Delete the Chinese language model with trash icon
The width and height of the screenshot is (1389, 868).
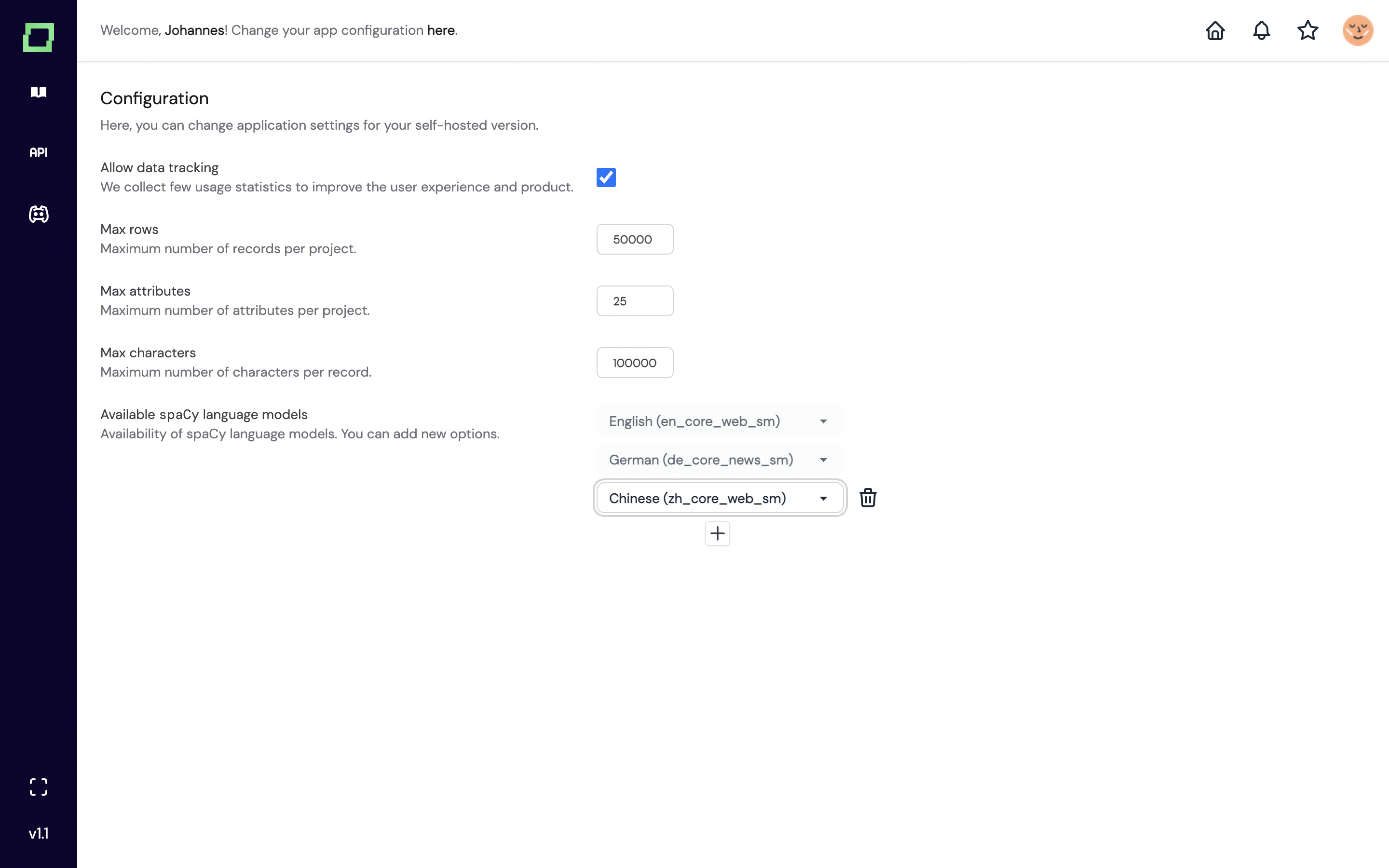(x=868, y=498)
